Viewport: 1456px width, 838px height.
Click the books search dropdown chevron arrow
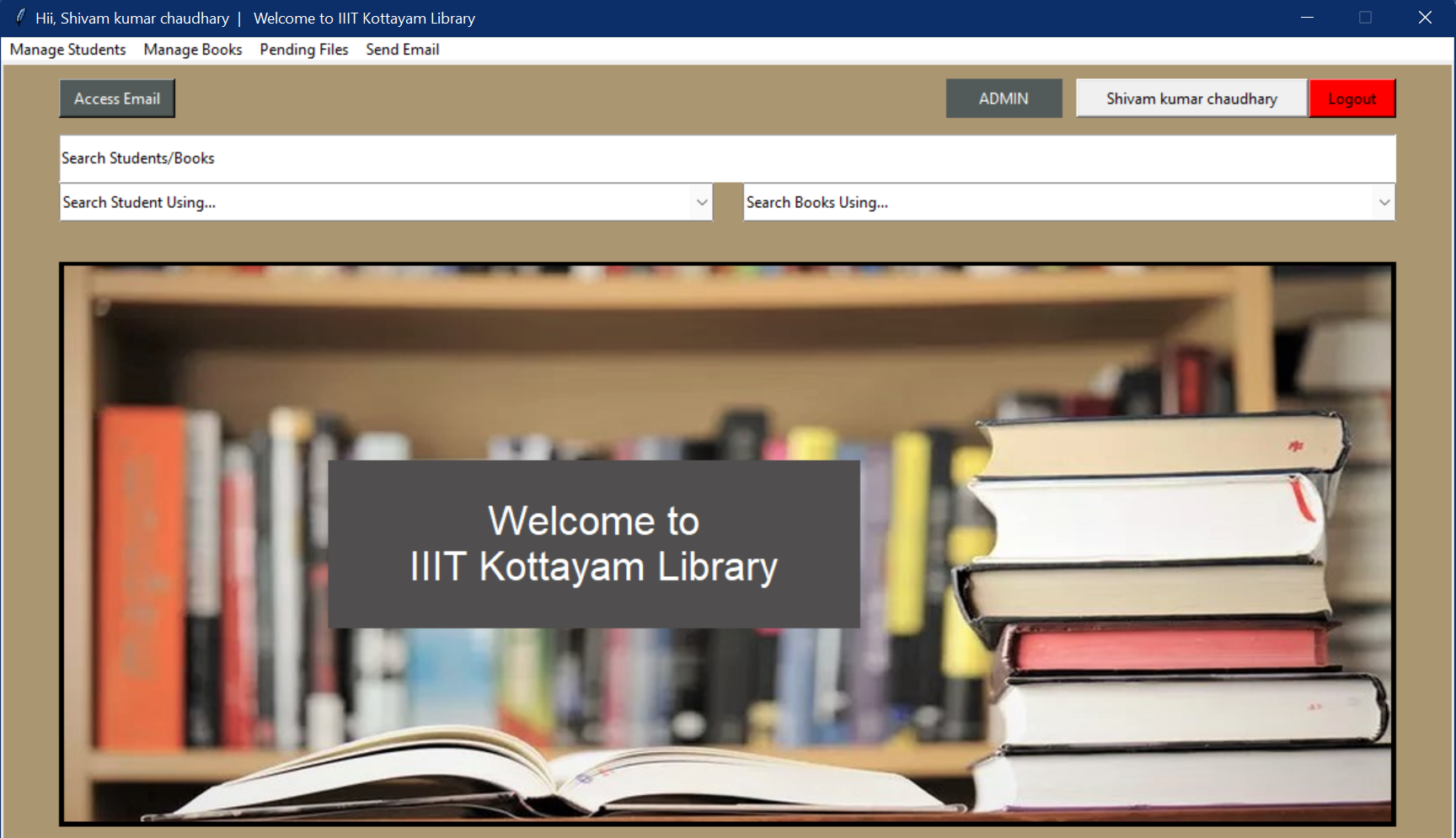pyautogui.click(x=1384, y=202)
